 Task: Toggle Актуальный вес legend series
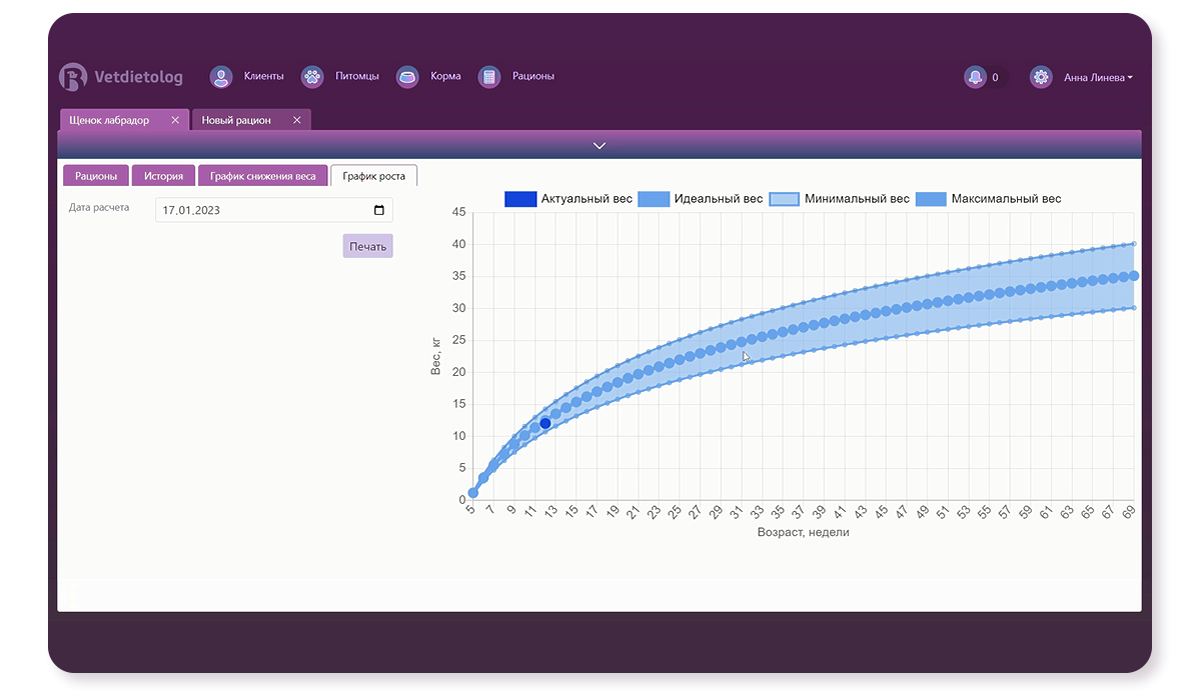(x=568, y=199)
